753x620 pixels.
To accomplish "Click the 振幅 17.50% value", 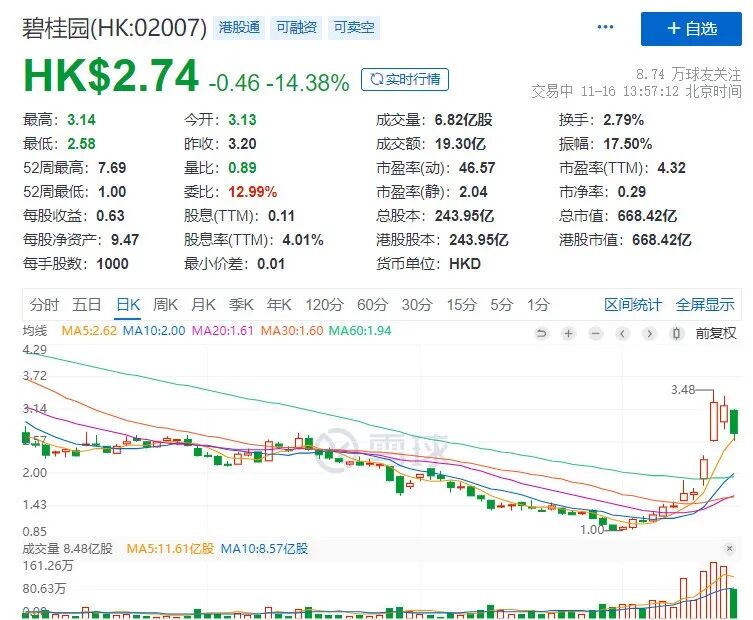I will click(628, 144).
